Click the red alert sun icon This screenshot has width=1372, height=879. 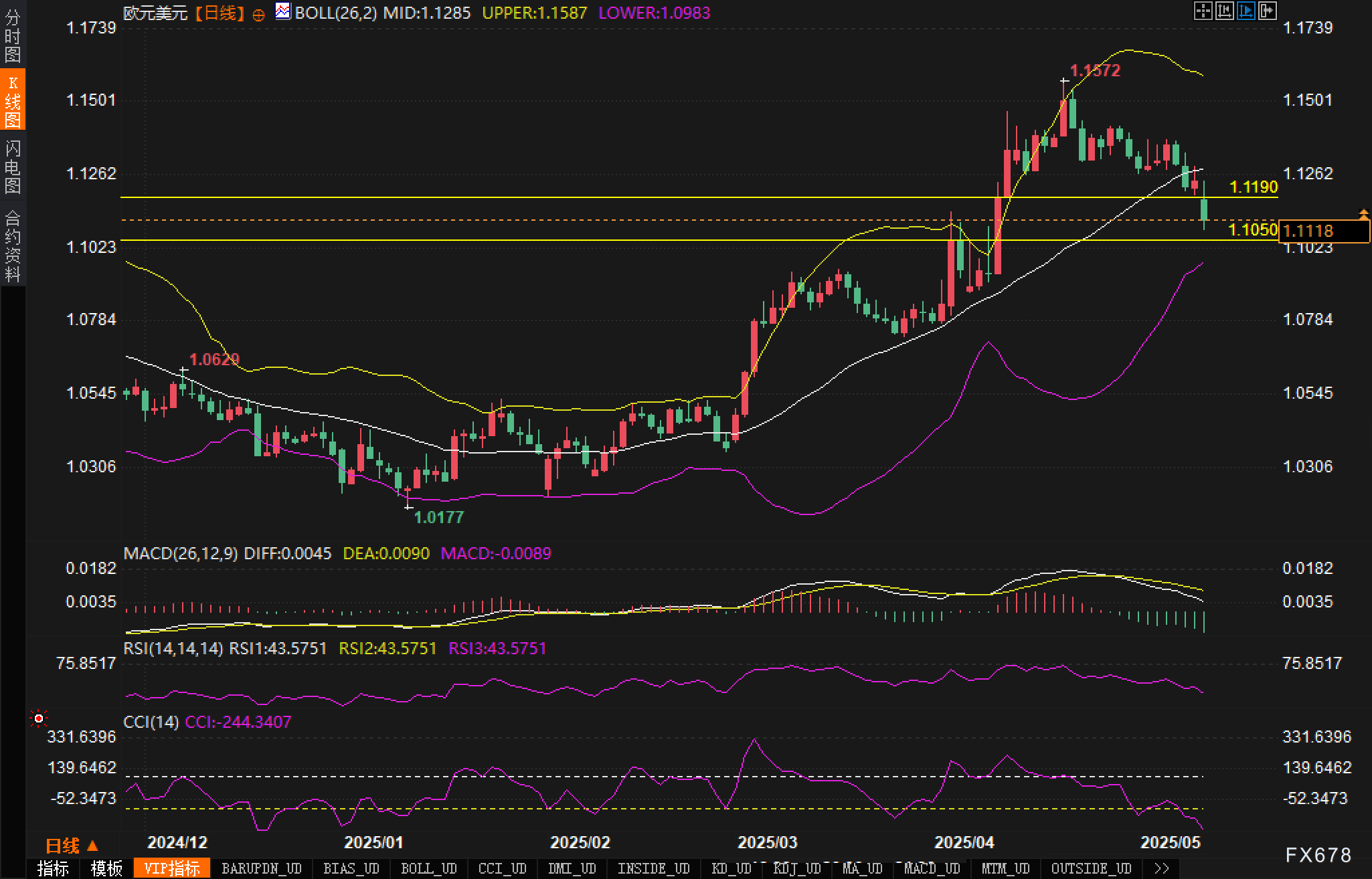[39, 718]
